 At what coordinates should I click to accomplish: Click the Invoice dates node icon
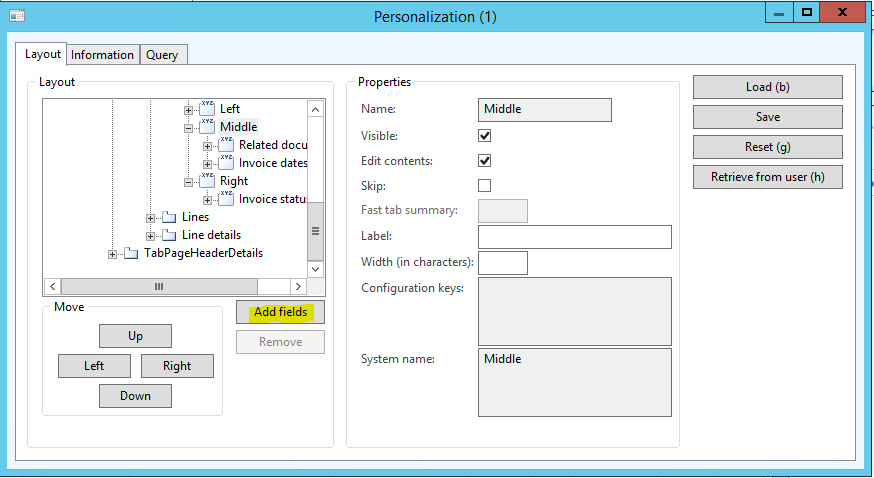(x=226, y=163)
